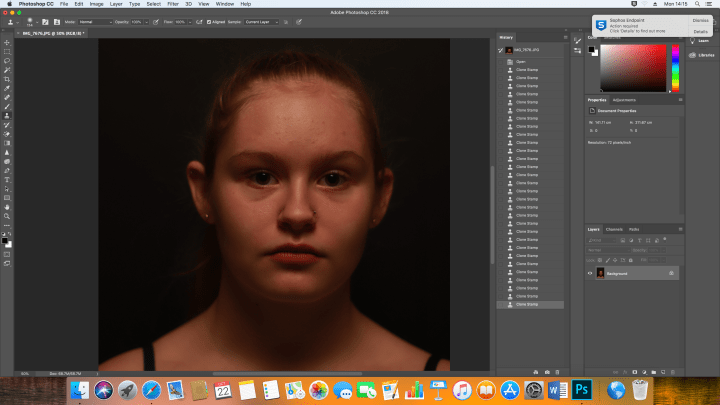This screenshot has height=405, width=720.
Task: Toggle the Aligned checkbox
Action: coord(209,22)
